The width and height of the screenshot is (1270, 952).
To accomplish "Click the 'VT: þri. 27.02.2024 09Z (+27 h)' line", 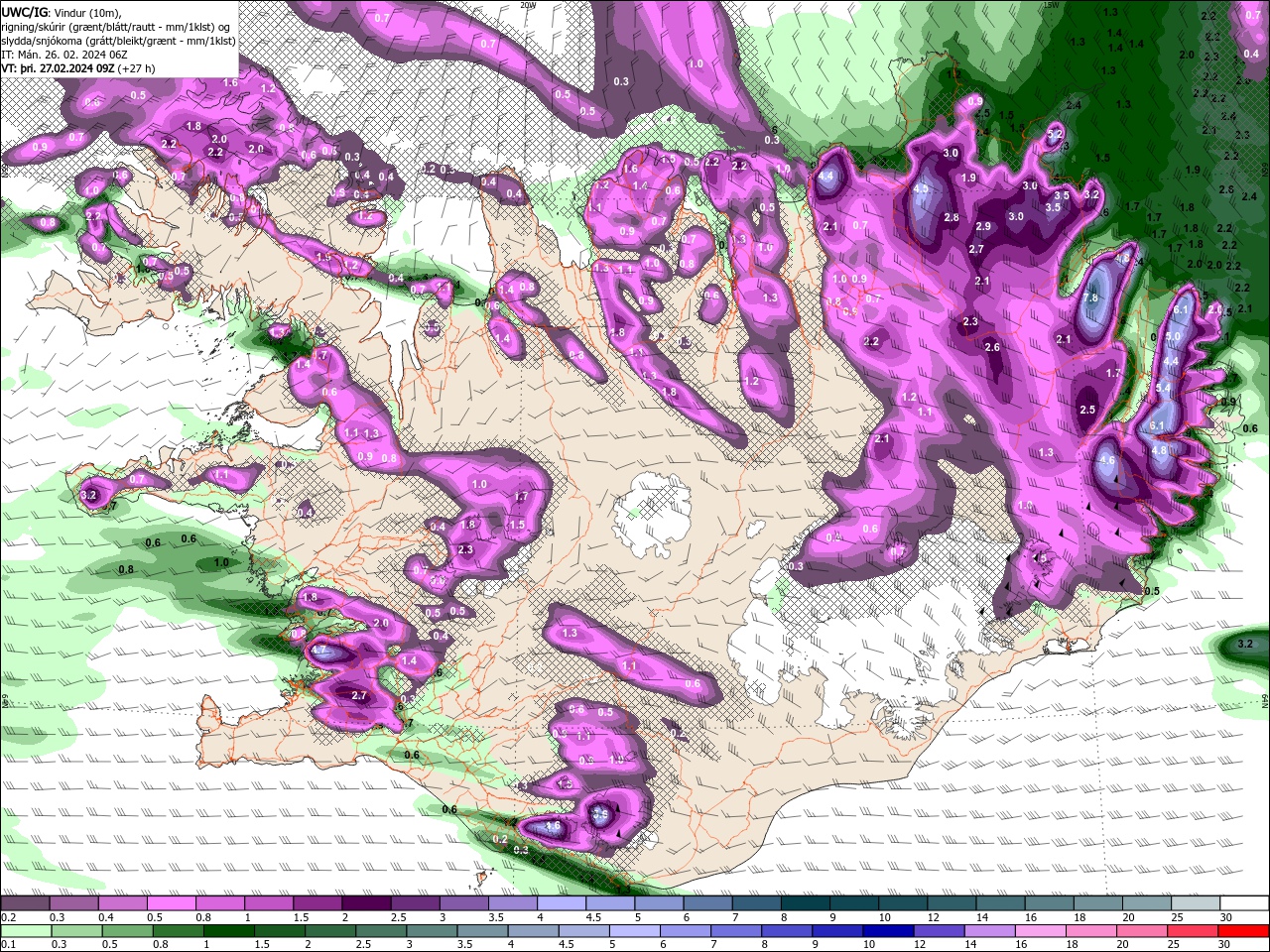I will tap(77, 68).
